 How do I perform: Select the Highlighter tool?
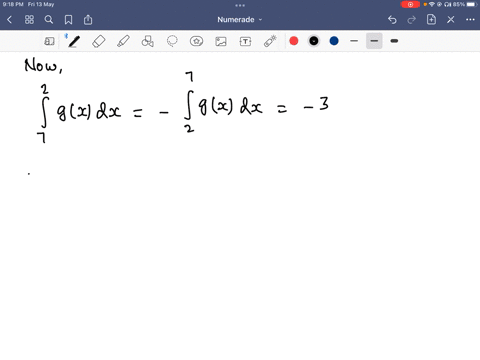click(x=123, y=41)
